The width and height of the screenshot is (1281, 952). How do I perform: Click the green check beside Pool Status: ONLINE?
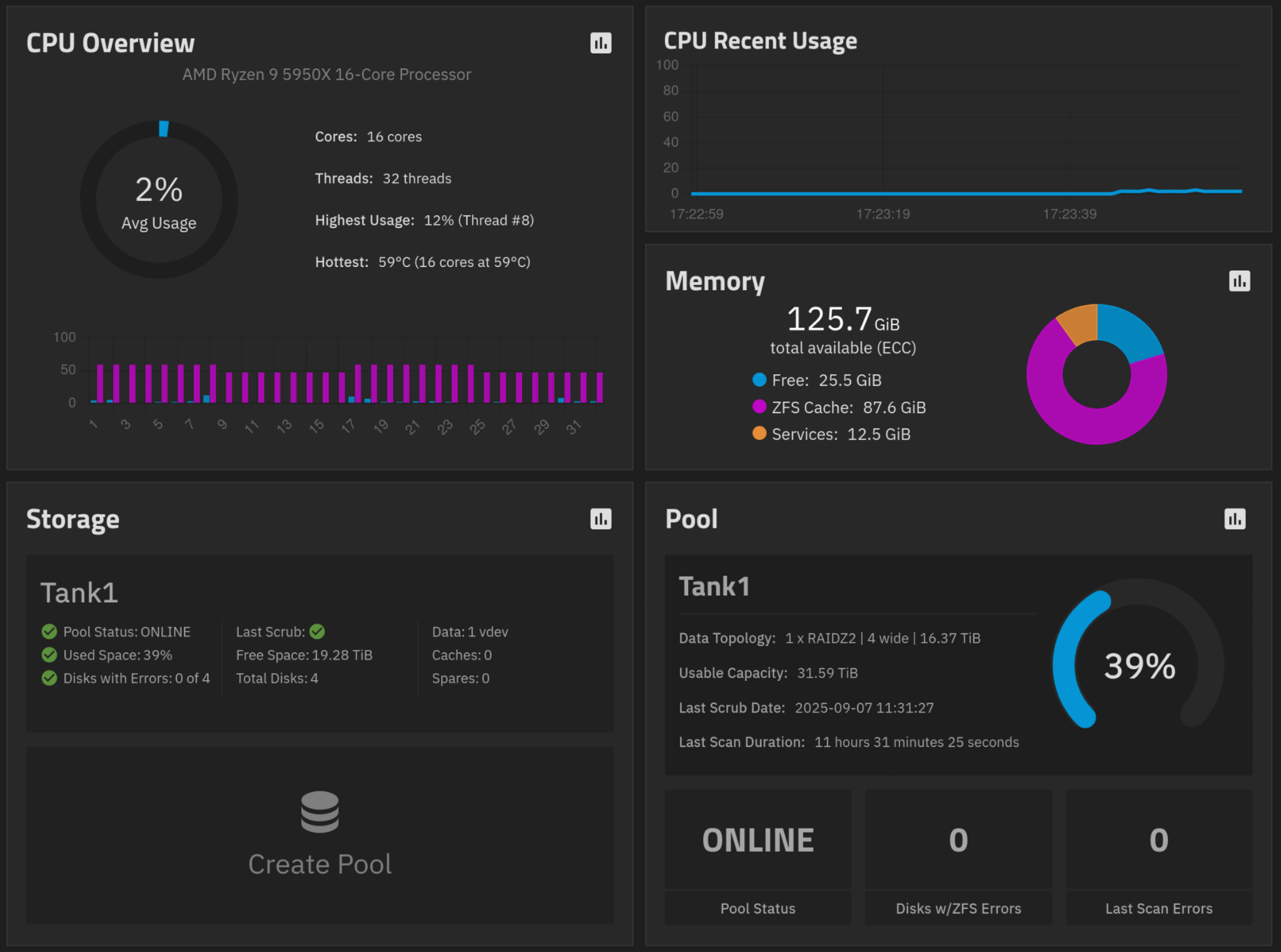pyautogui.click(x=49, y=632)
